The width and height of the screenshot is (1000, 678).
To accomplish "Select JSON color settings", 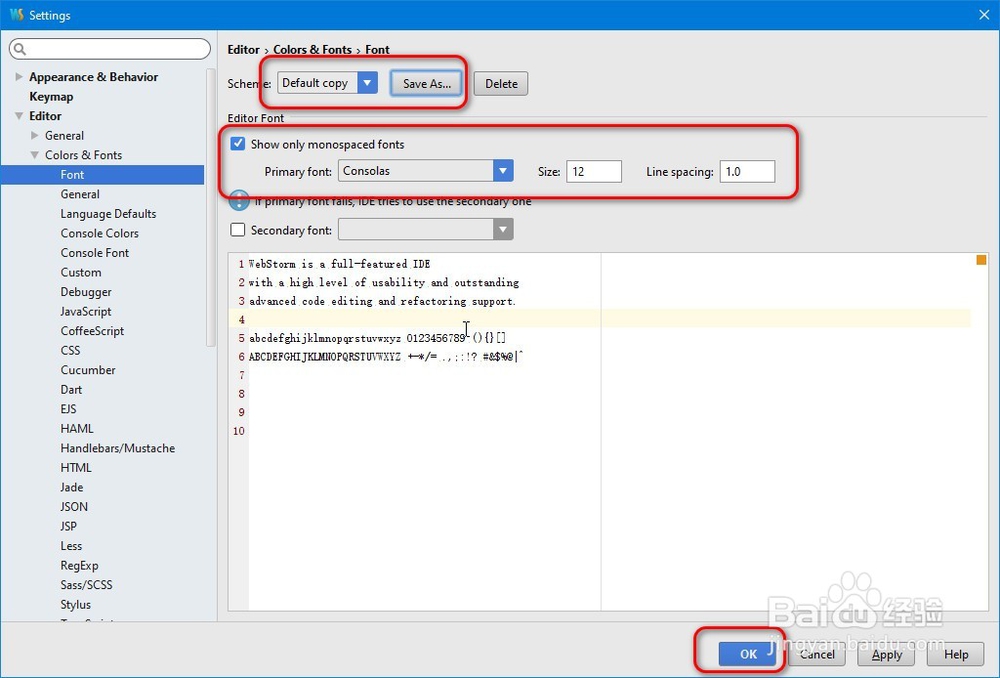I will 74,506.
